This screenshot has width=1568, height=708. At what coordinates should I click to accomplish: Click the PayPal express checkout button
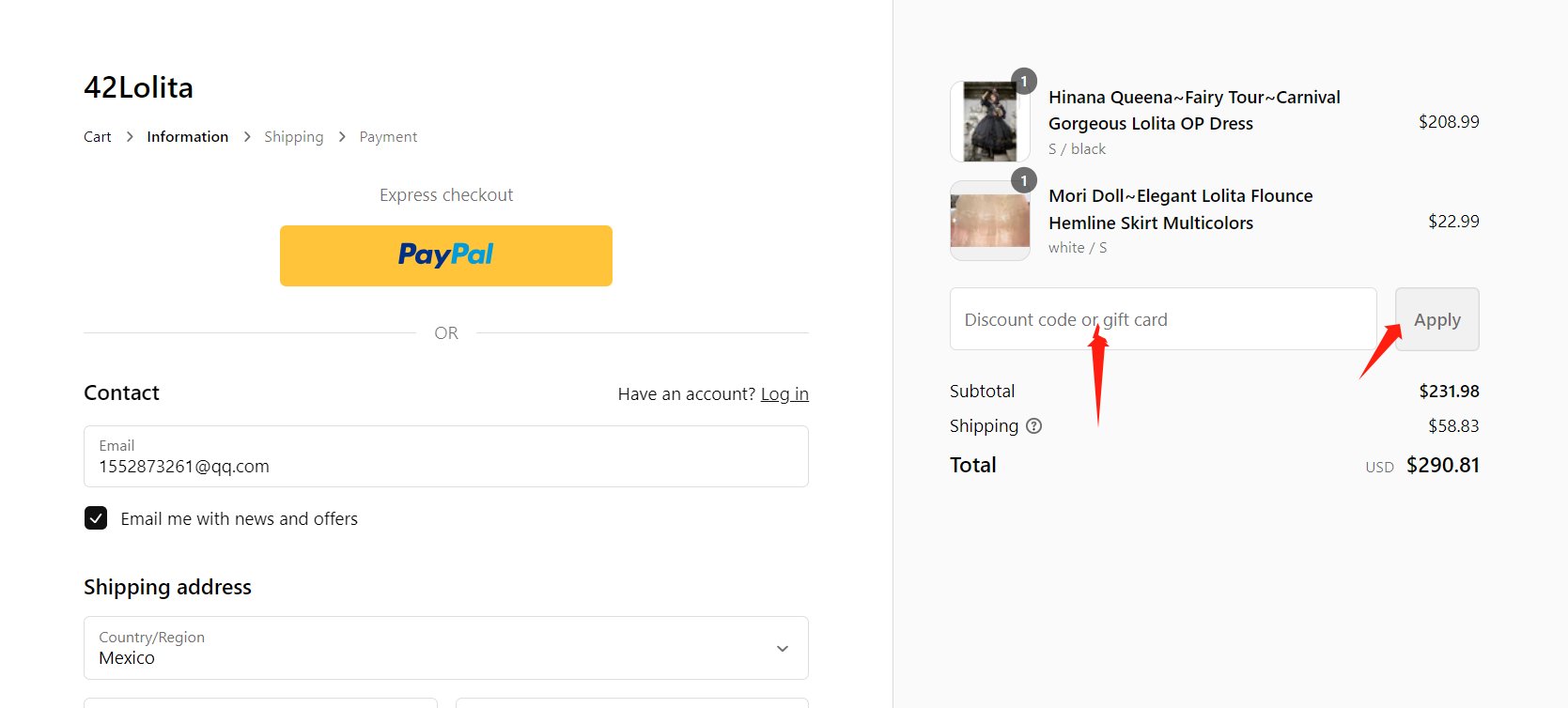[446, 255]
